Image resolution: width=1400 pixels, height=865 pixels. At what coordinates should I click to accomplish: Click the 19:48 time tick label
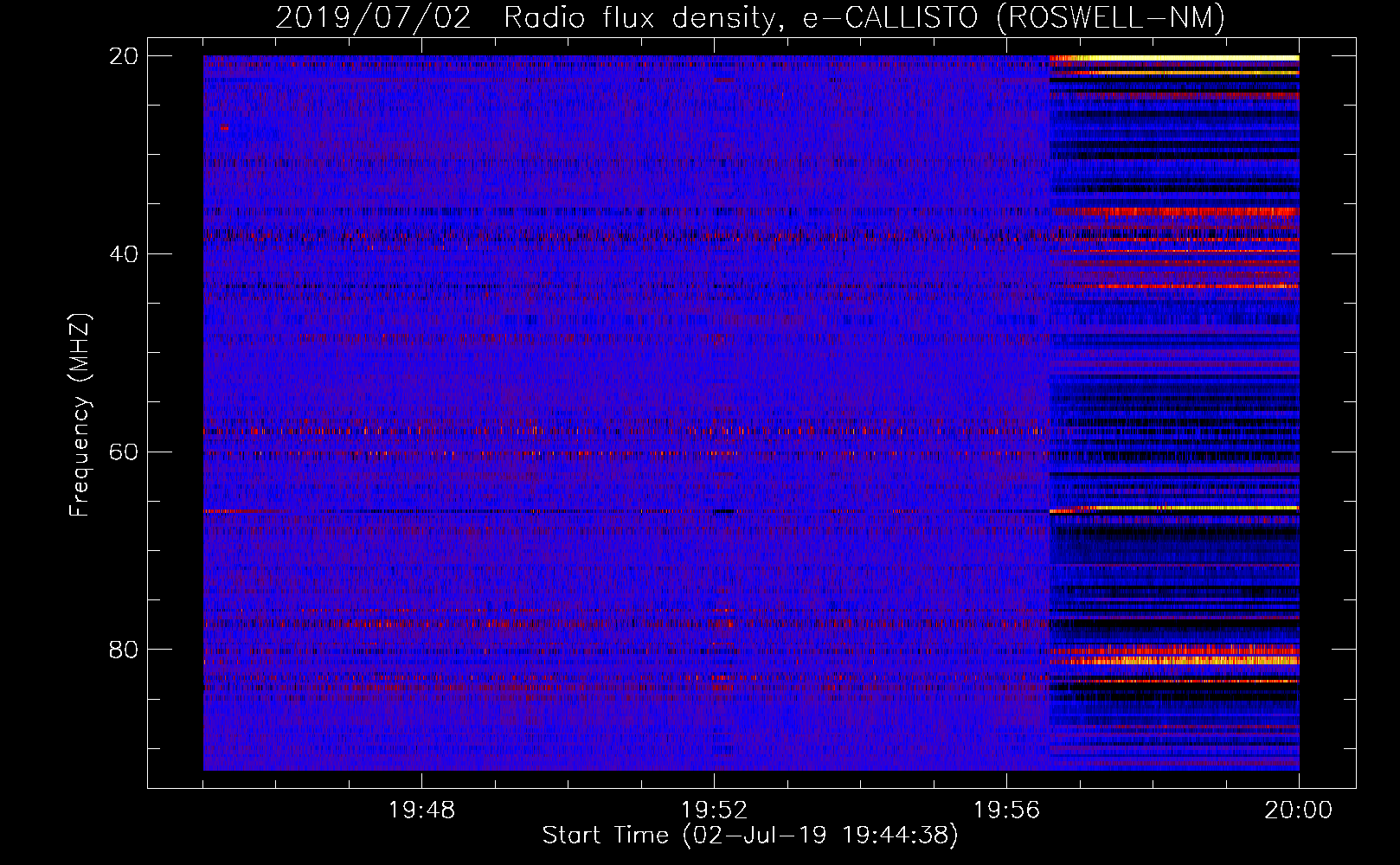[x=421, y=811]
